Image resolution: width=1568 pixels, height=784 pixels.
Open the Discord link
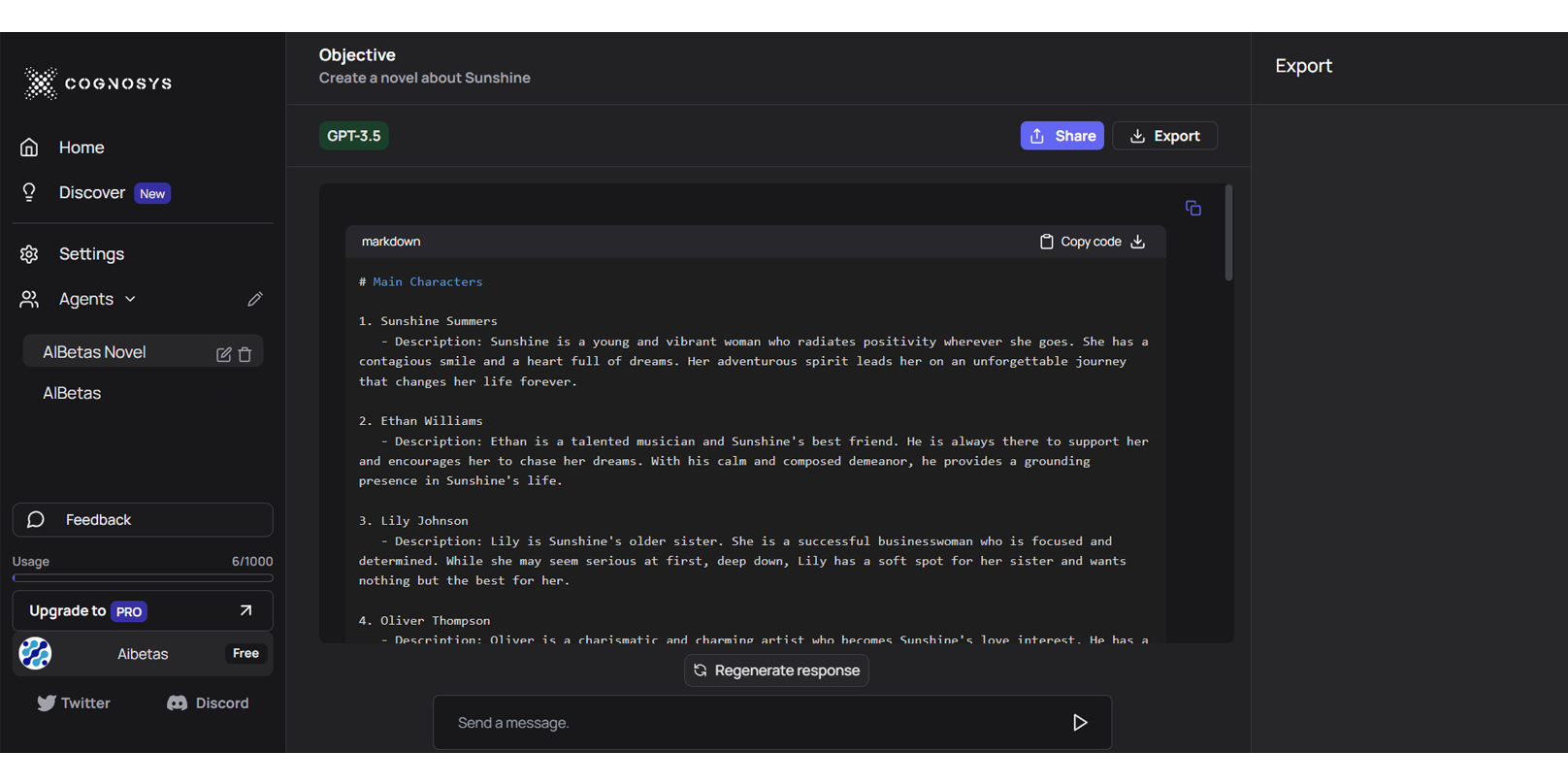click(208, 702)
